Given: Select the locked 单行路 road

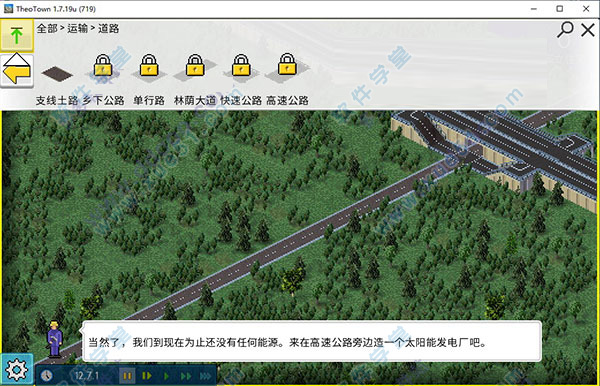Looking at the screenshot, I should tap(149, 67).
